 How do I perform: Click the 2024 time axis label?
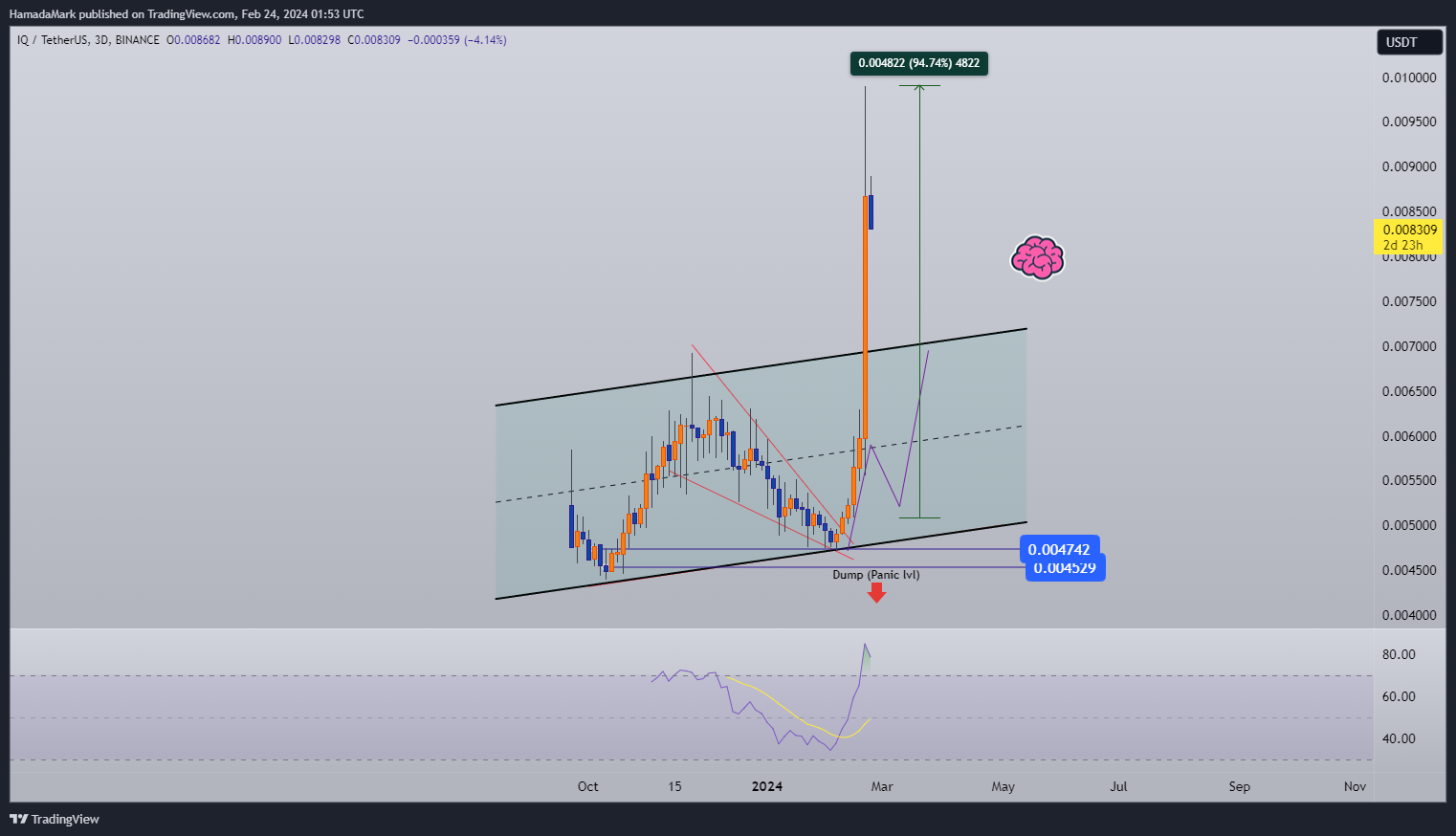point(767,786)
